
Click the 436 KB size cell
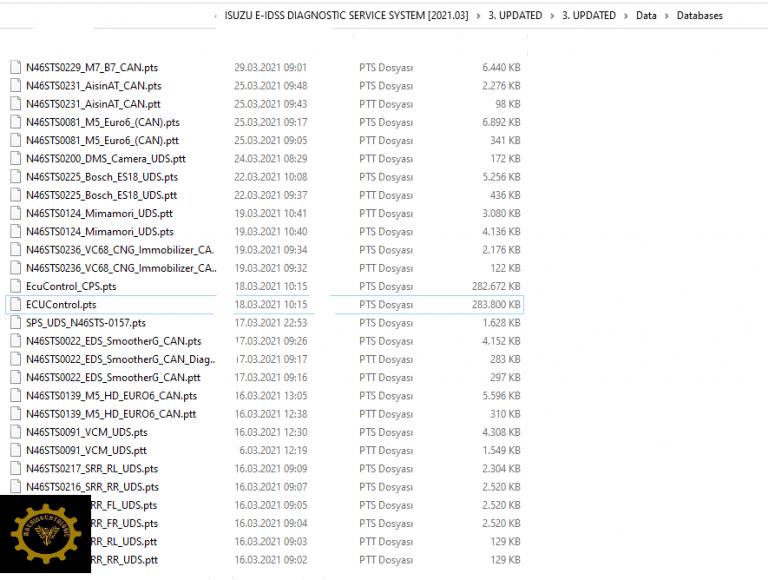(x=505, y=195)
